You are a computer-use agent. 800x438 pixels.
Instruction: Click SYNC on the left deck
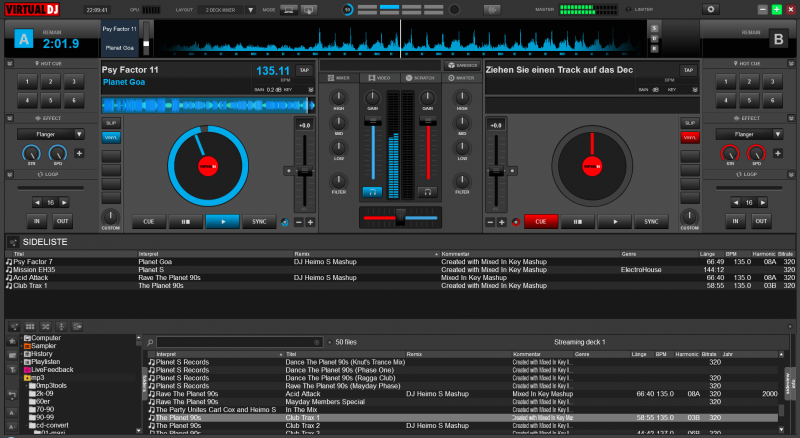(x=259, y=221)
